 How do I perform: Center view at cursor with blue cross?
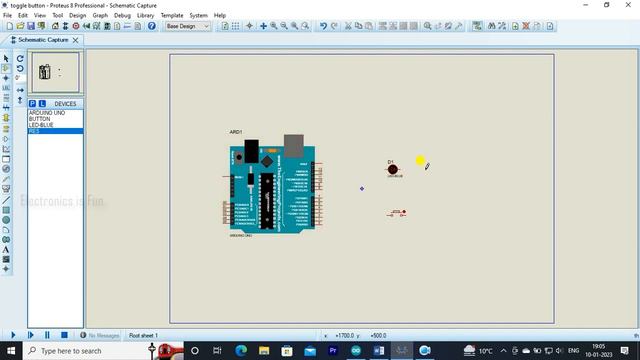(x=263, y=26)
